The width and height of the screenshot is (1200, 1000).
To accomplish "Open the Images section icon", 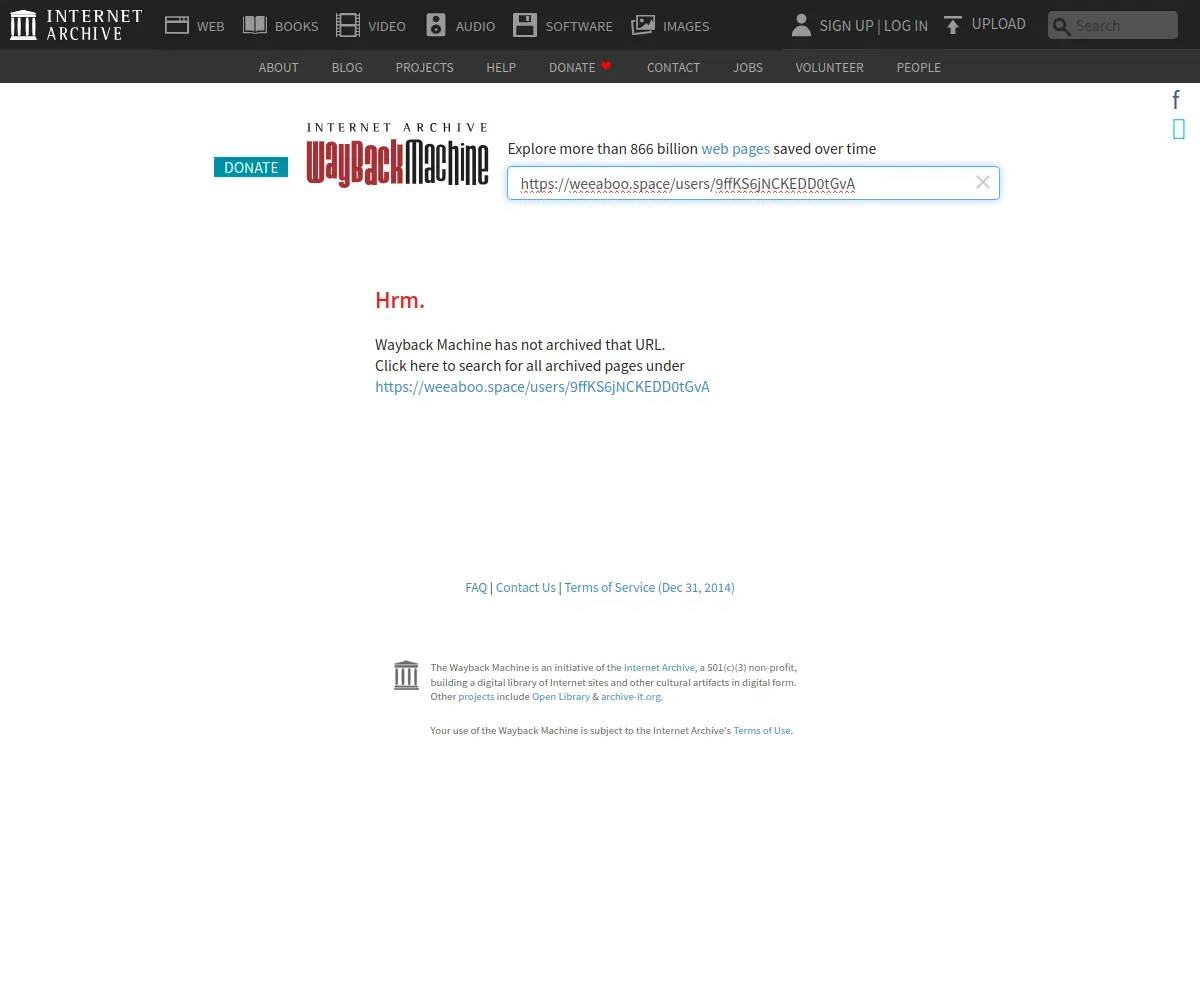I will click(x=643, y=25).
